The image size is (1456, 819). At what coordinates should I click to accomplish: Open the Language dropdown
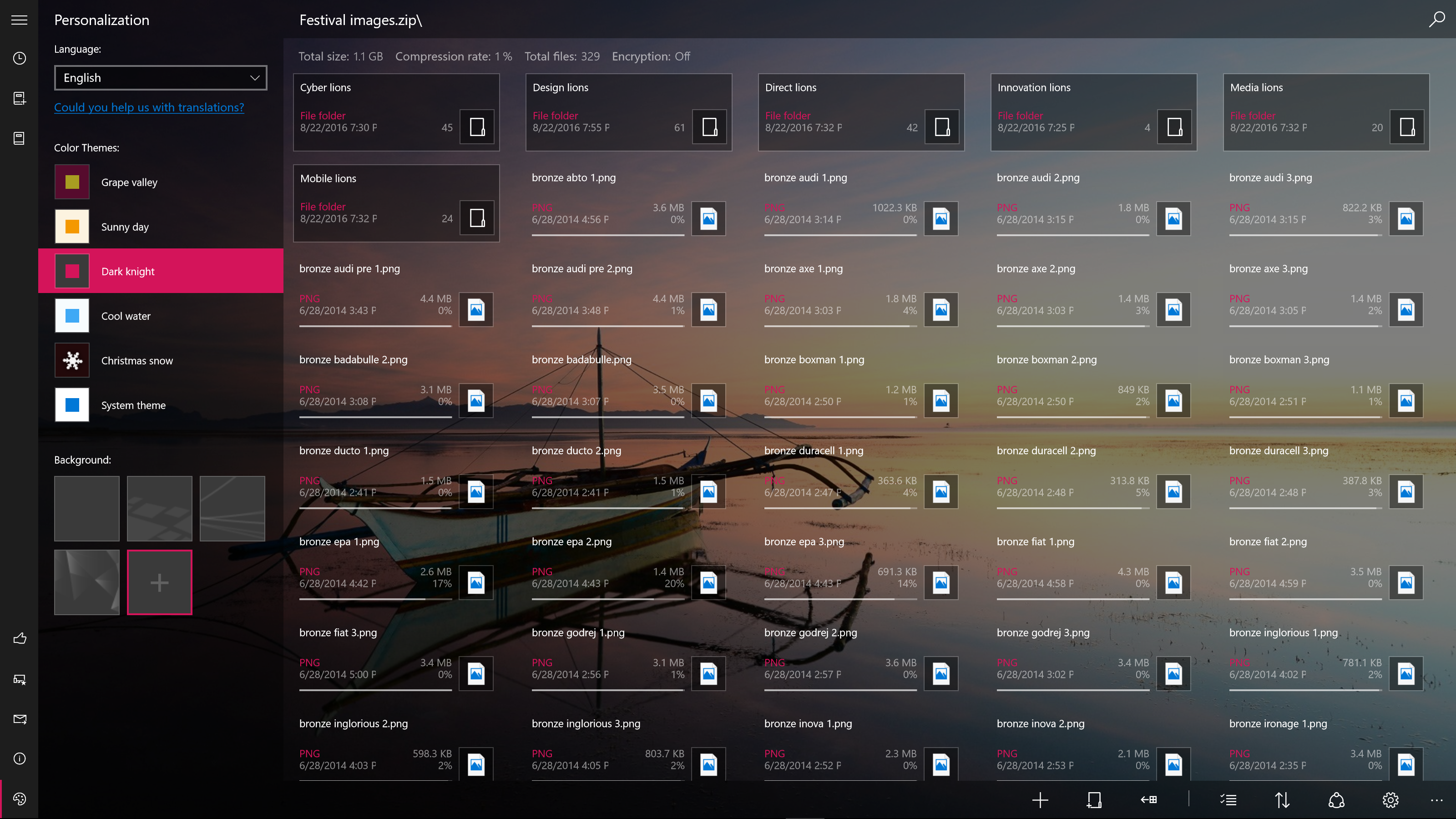click(160, 77)
